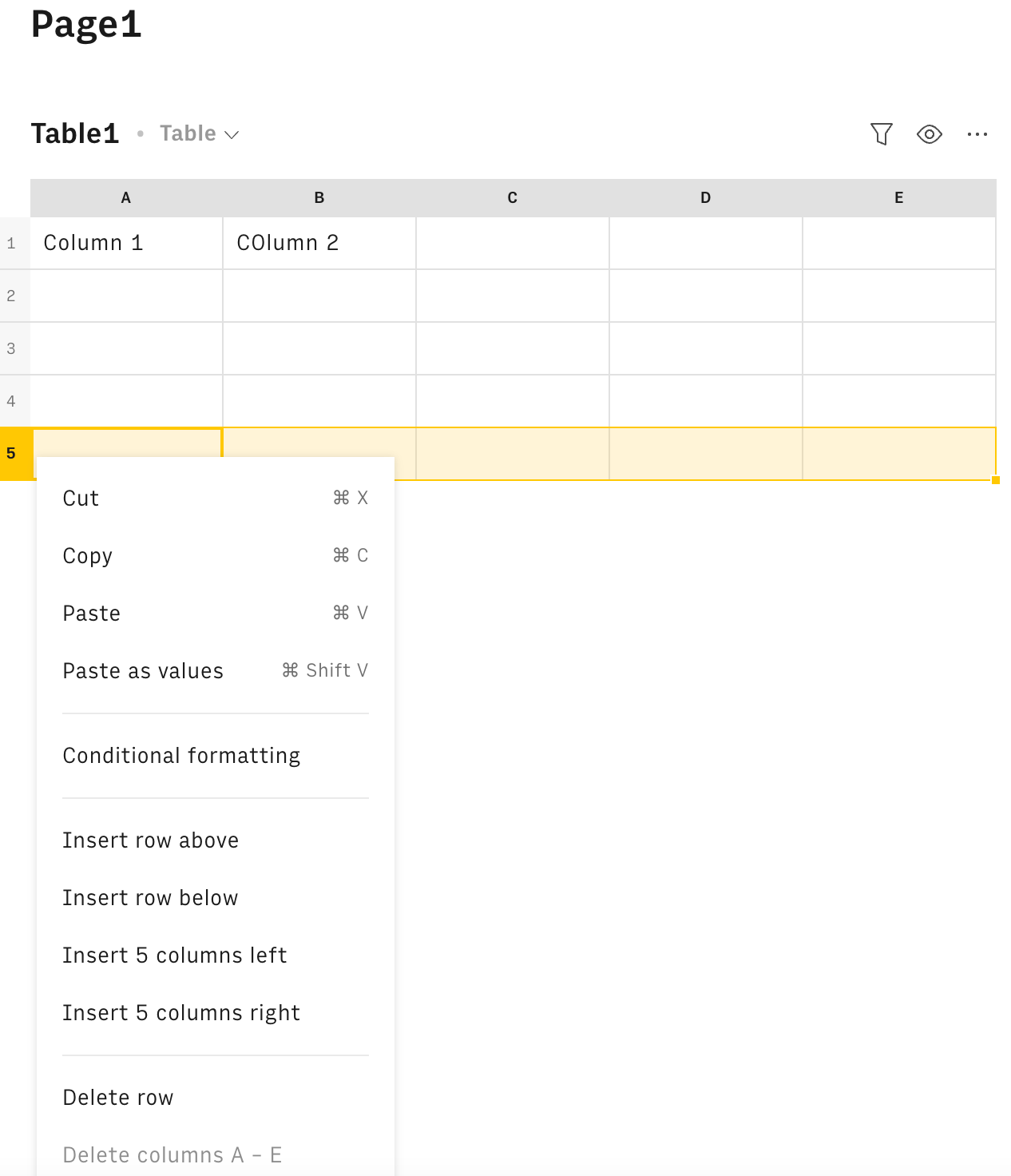
Task: Insert 5 columns to the left
Action: coord(175,955)
